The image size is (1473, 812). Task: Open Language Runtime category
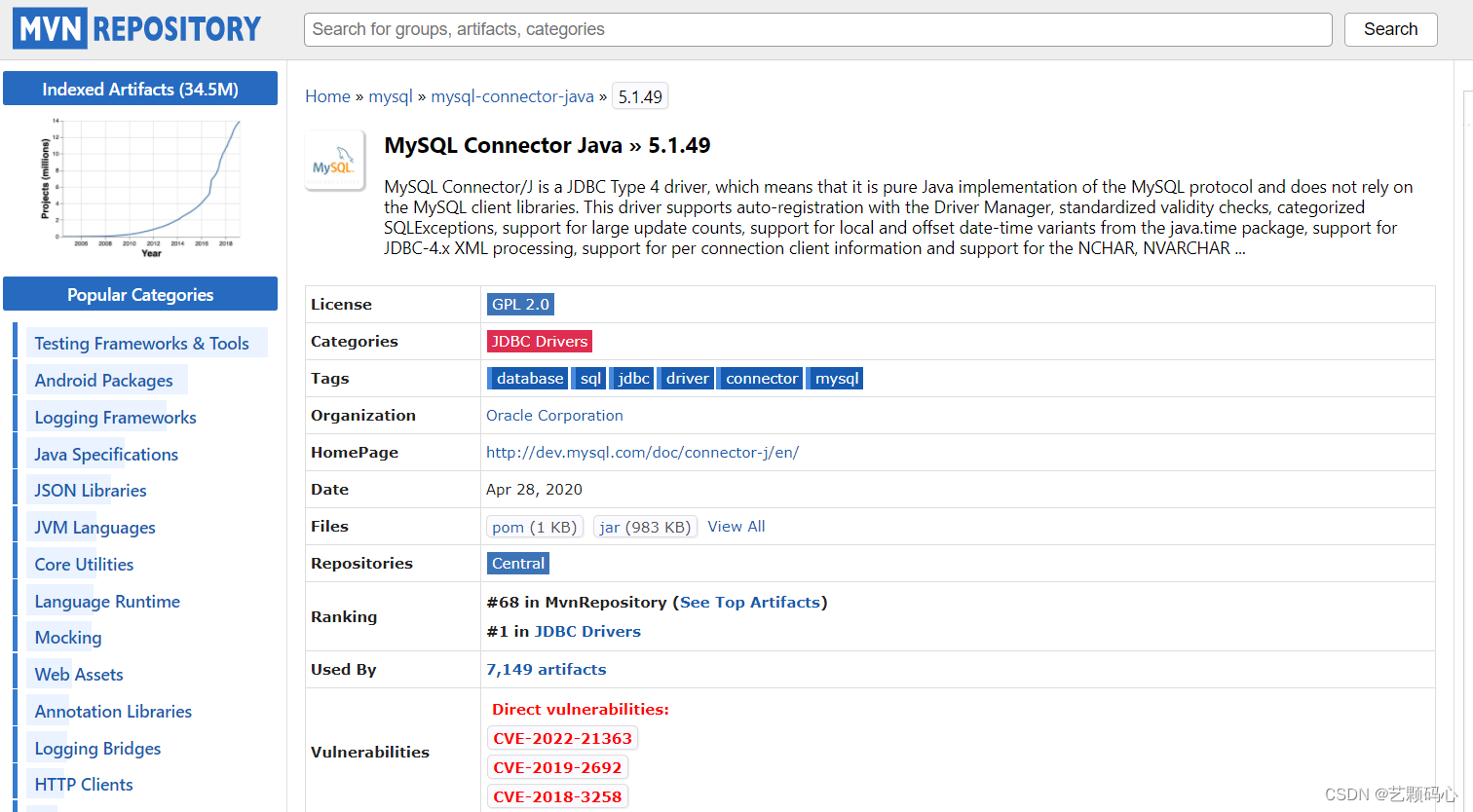(107, 601)
